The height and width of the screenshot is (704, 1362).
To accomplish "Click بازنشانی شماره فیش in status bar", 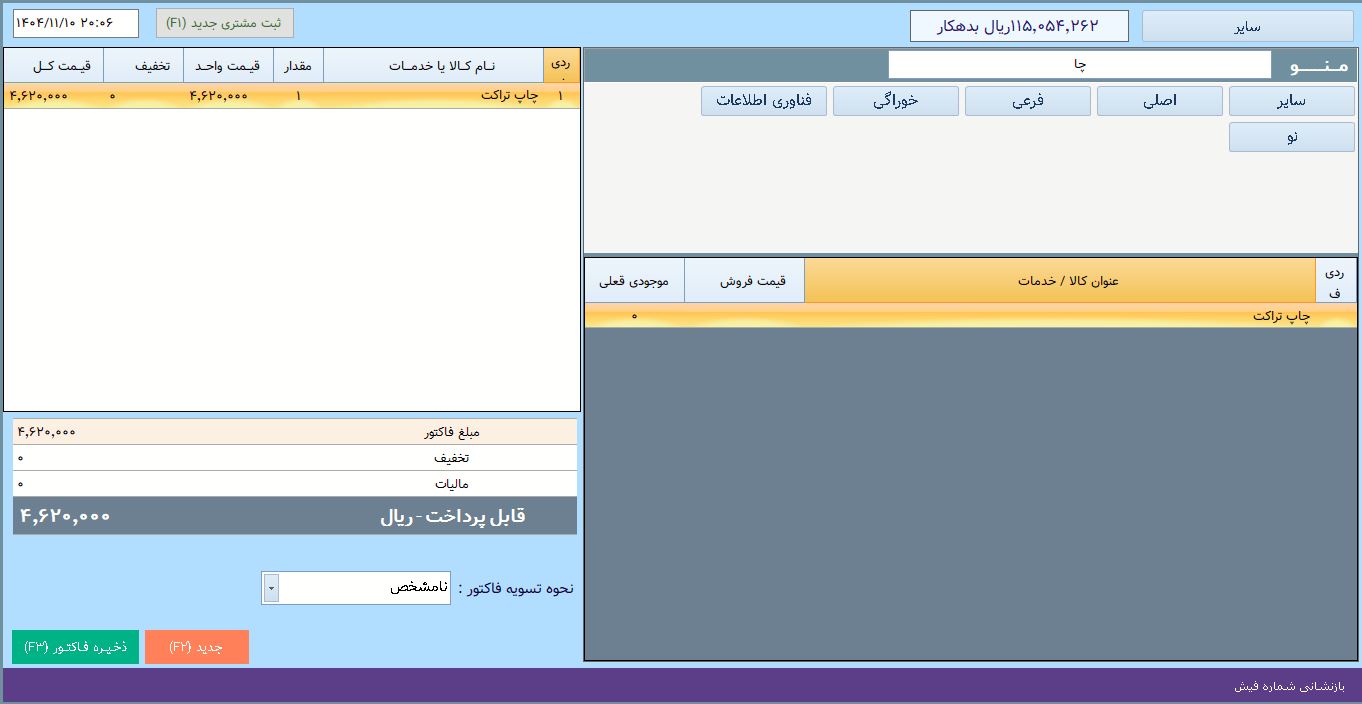I will tap(1289, 687).
